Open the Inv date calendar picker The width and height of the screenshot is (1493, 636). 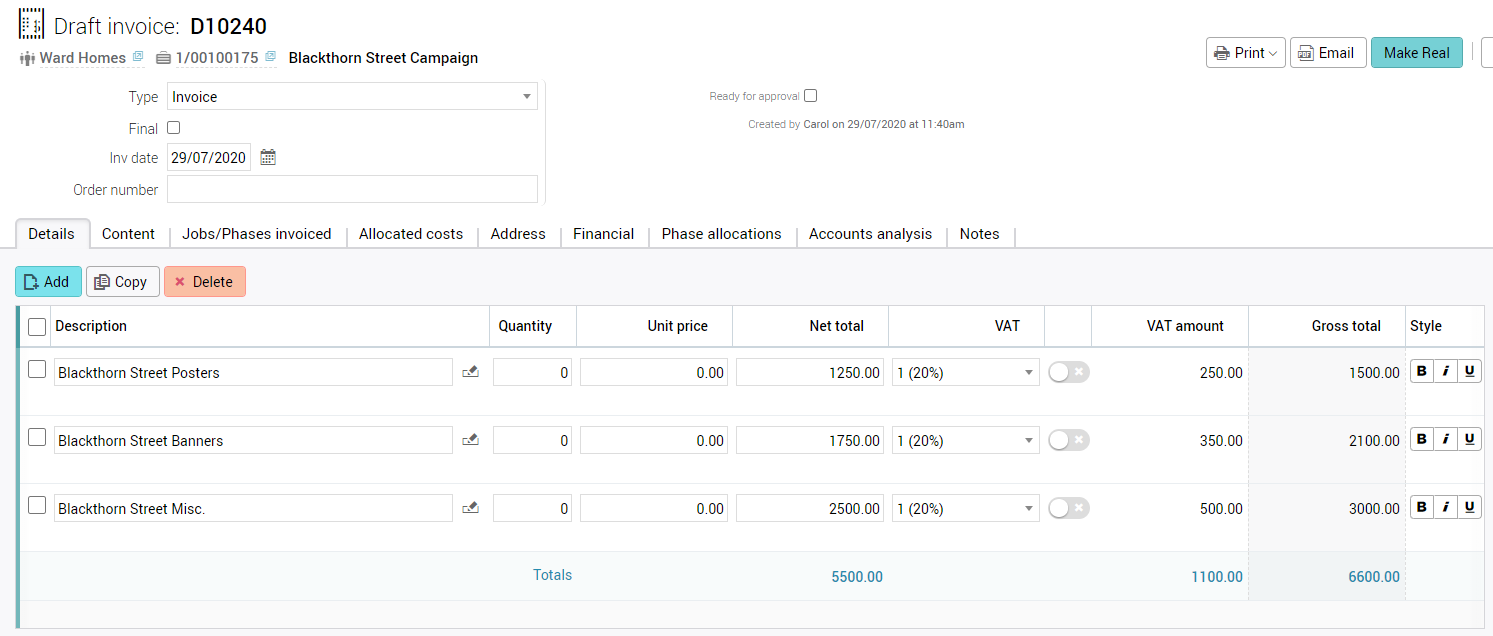pyautogui.click(x=268, y=158)
